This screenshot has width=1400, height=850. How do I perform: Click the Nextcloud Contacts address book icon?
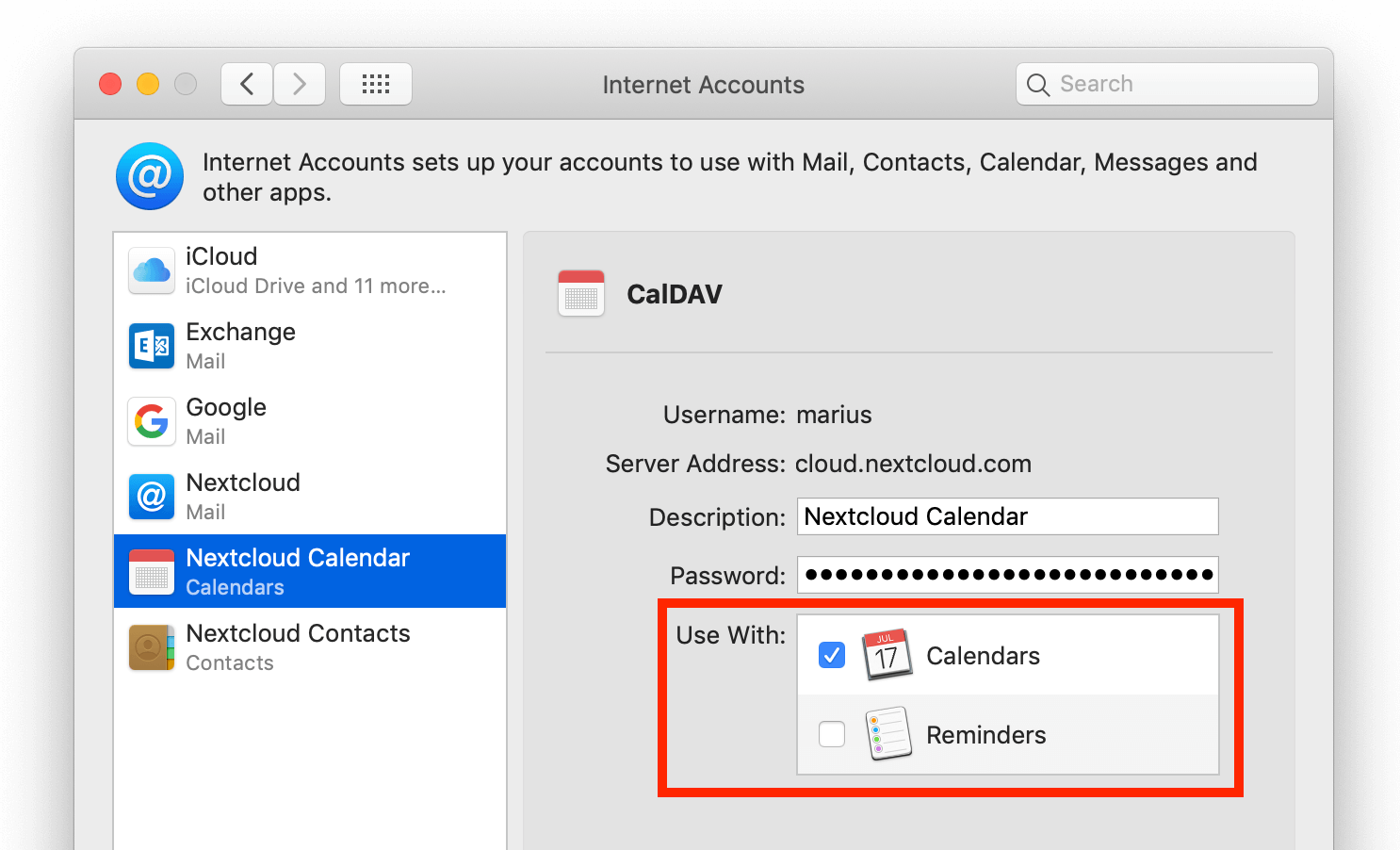click(x=152, y=647)
